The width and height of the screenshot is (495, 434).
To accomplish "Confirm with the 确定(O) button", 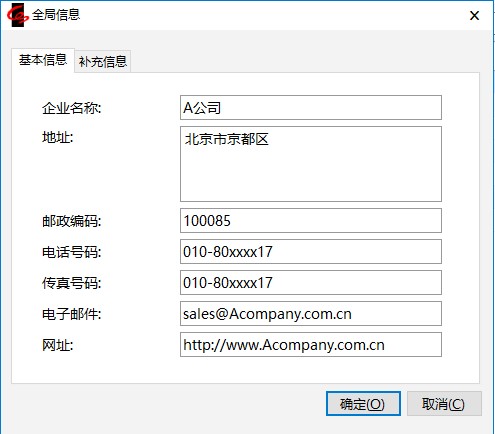I will click(x=363, y=404).
